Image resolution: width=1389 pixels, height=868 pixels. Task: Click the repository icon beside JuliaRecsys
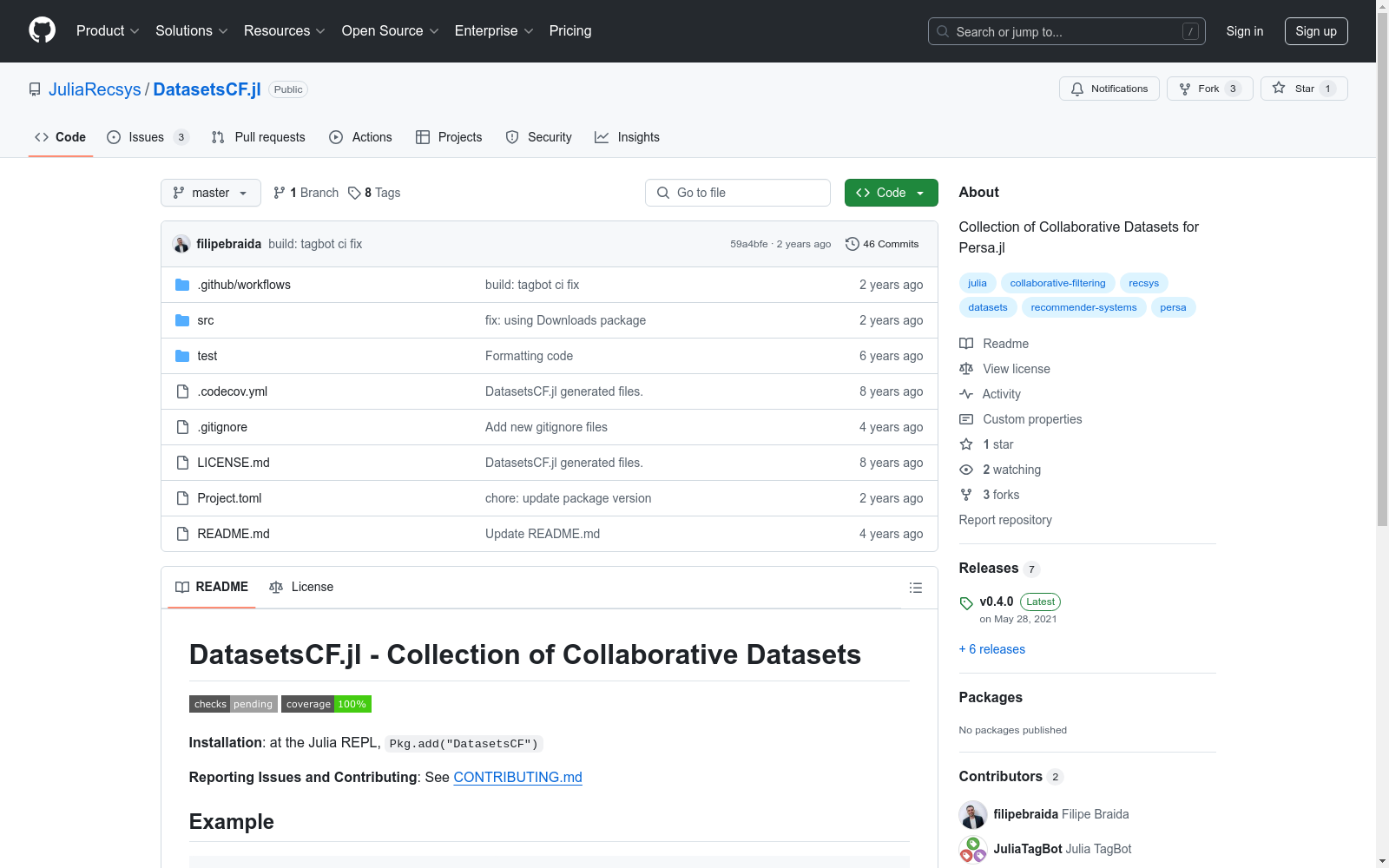35,89
